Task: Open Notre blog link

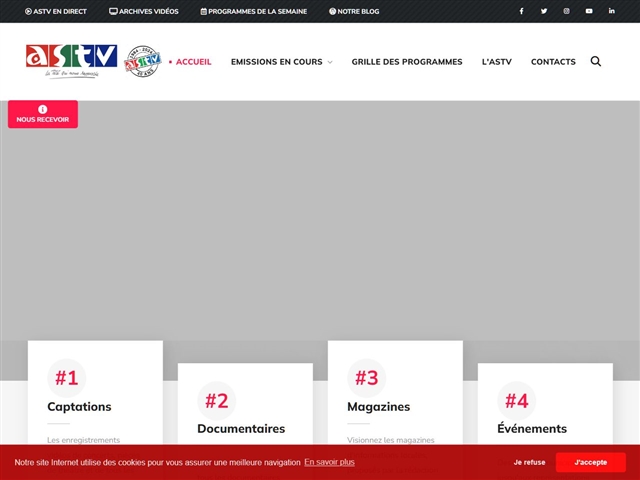Action: (x=354, y=11)
